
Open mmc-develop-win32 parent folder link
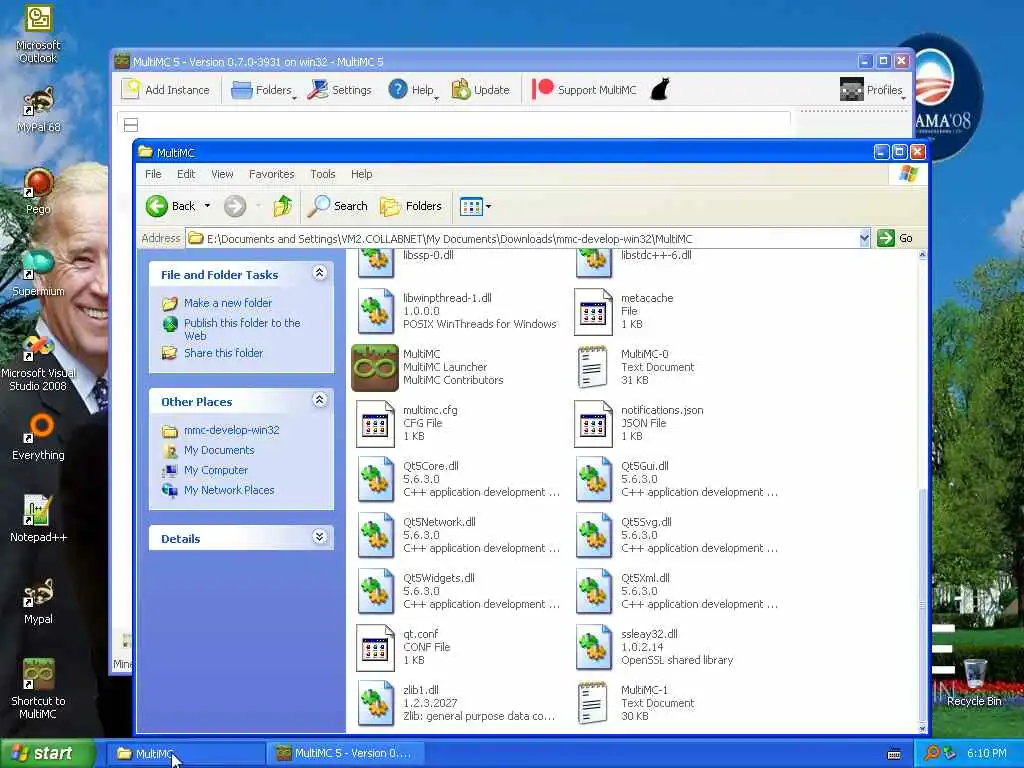tap(231, 430)
